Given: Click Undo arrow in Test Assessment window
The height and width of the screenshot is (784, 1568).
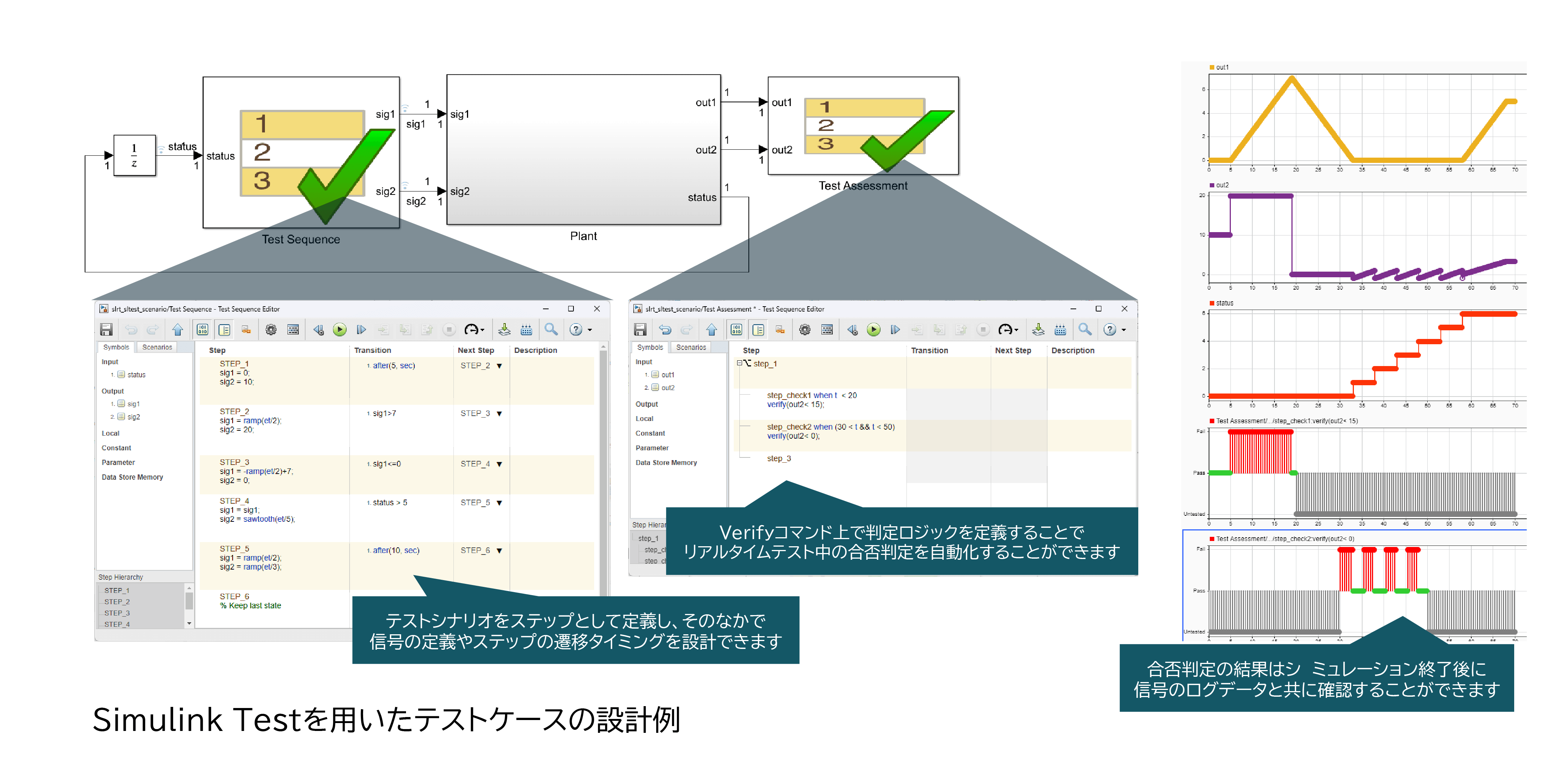Looking at the screenshot, I should pyautogui.click(x=665, y=329).
